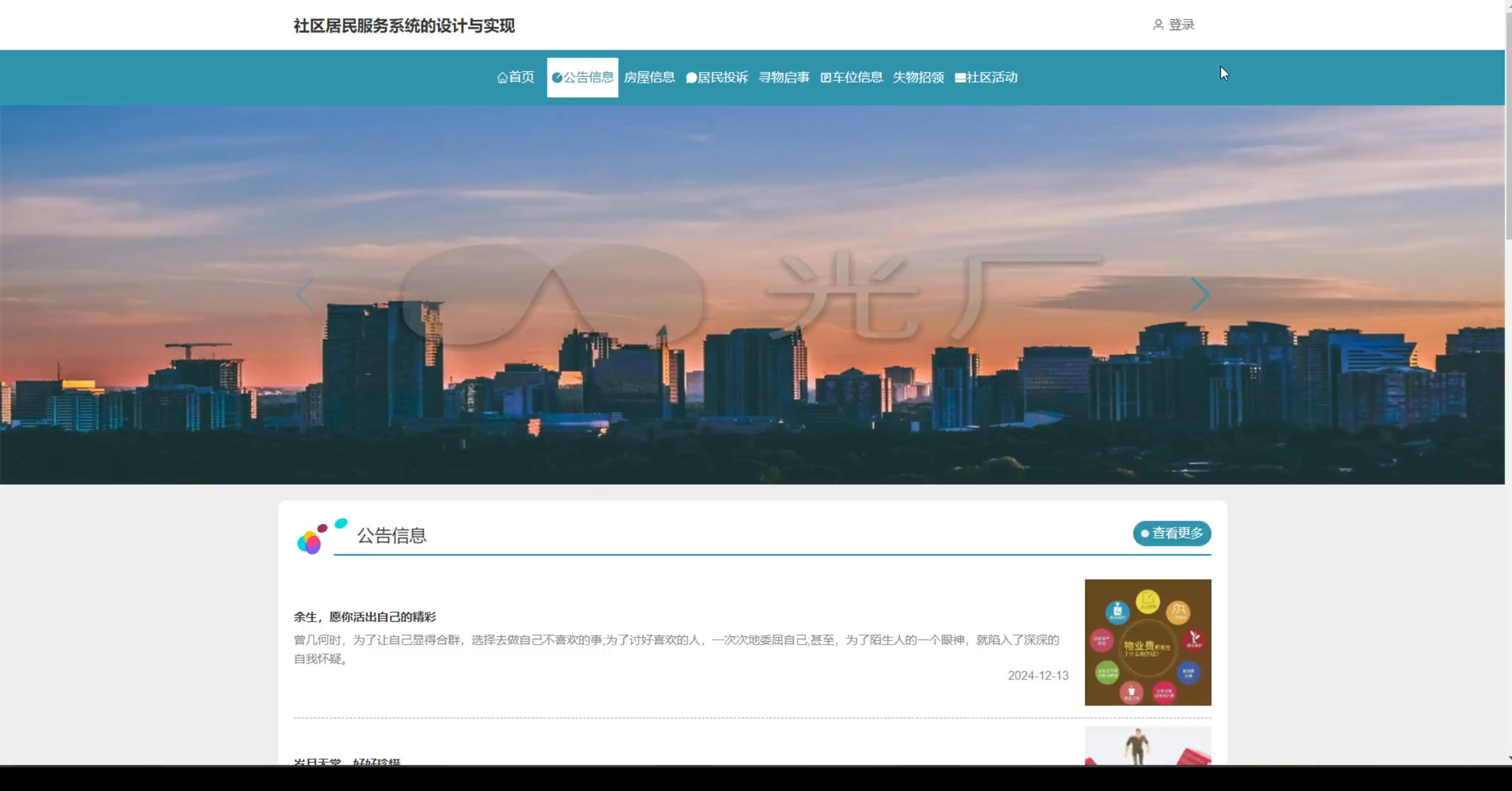Click the parking icon before 车位信息

pyautogui.click(x=826, y=77)
